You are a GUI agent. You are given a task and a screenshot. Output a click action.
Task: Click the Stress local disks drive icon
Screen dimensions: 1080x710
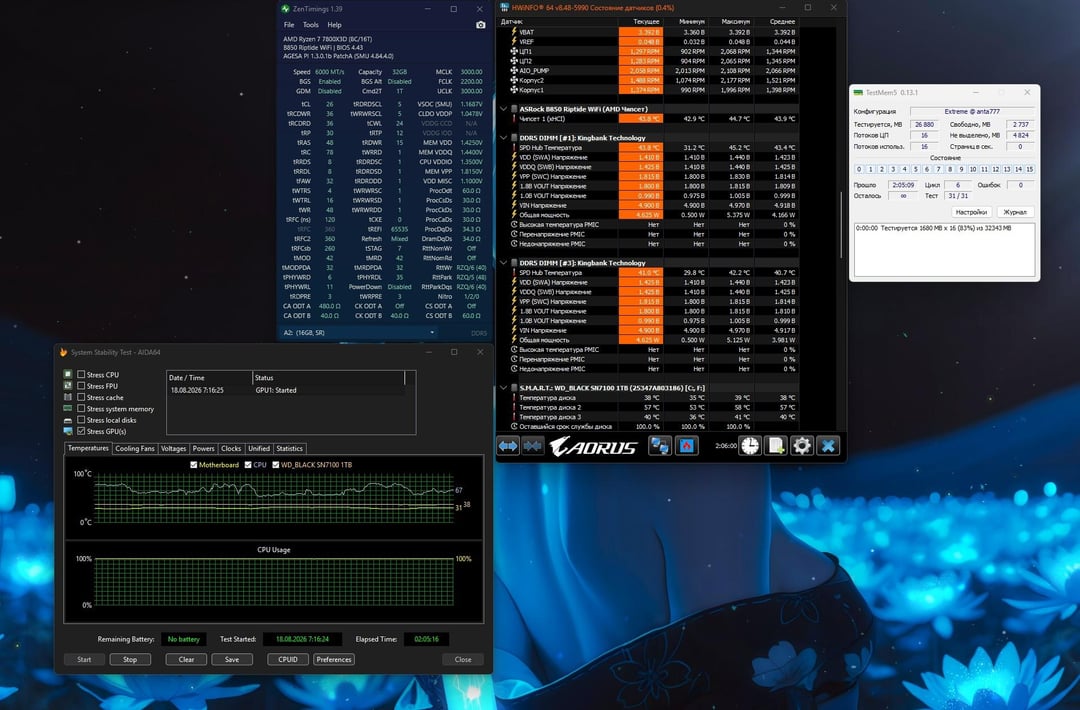click(x=68, y=420)
